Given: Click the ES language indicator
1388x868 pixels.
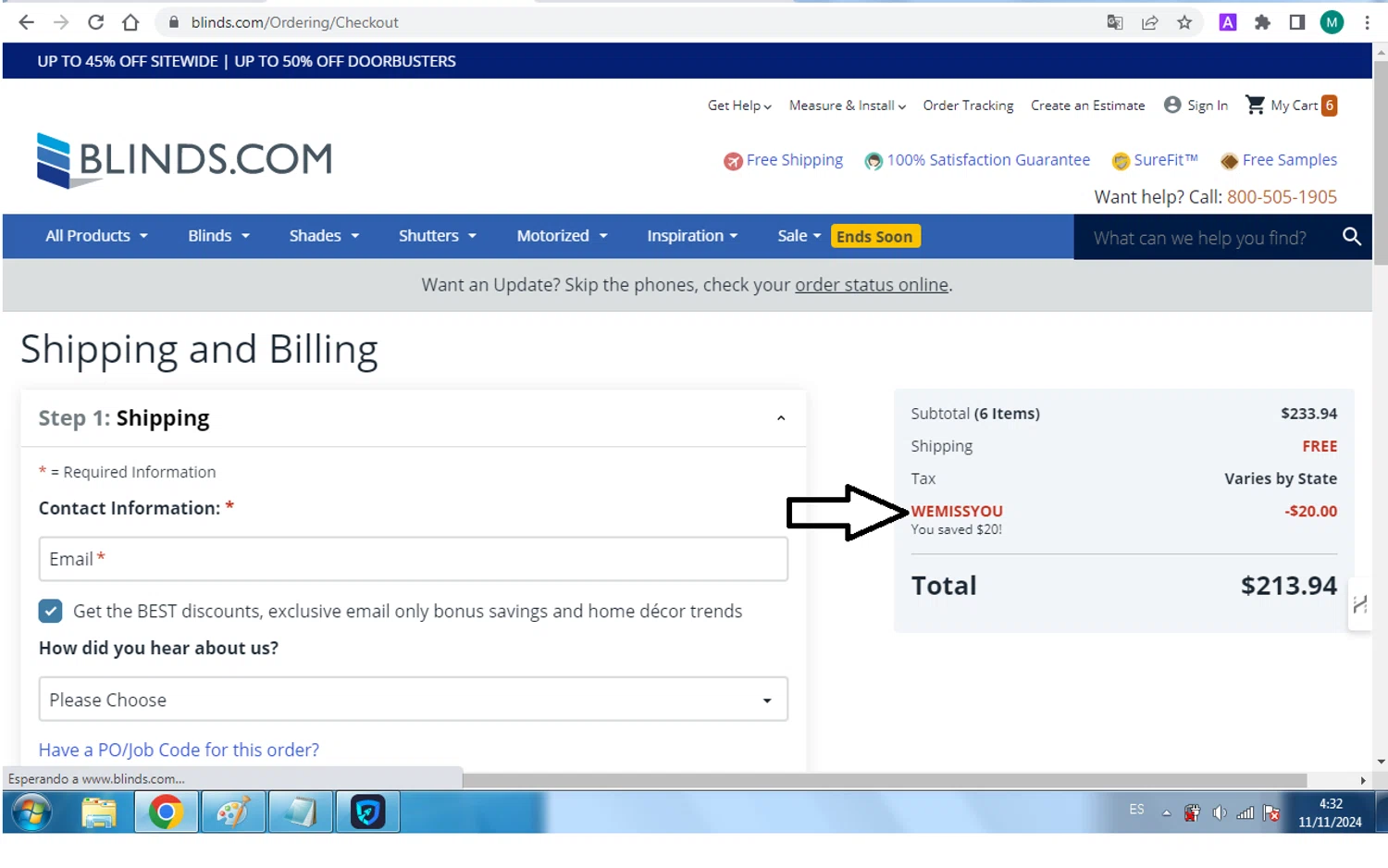Looking at the screenshot, I should [x=1136, y=810].
